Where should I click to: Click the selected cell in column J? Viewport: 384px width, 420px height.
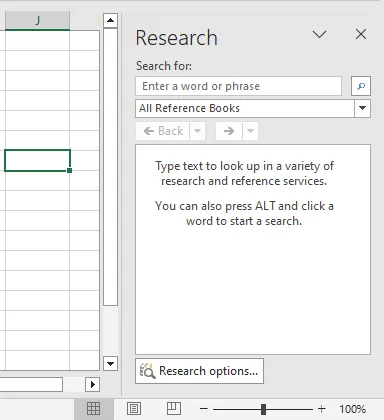[x=37, y=160]
